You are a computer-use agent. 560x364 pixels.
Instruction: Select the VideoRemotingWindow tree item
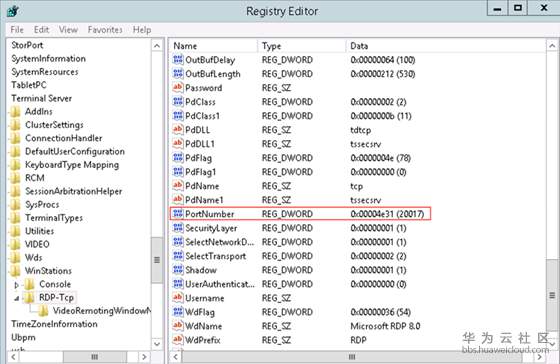point(102,311)
